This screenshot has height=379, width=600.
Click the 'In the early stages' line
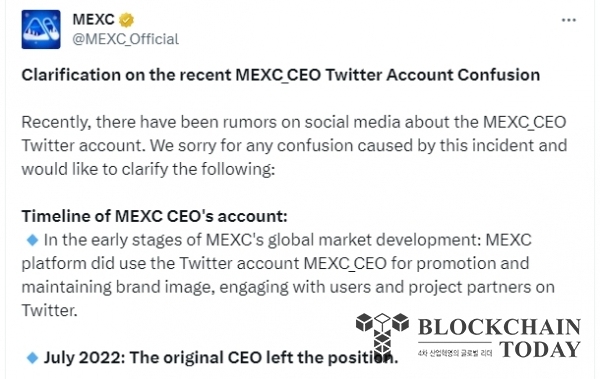pyautogui.click(x=287, y=240)
